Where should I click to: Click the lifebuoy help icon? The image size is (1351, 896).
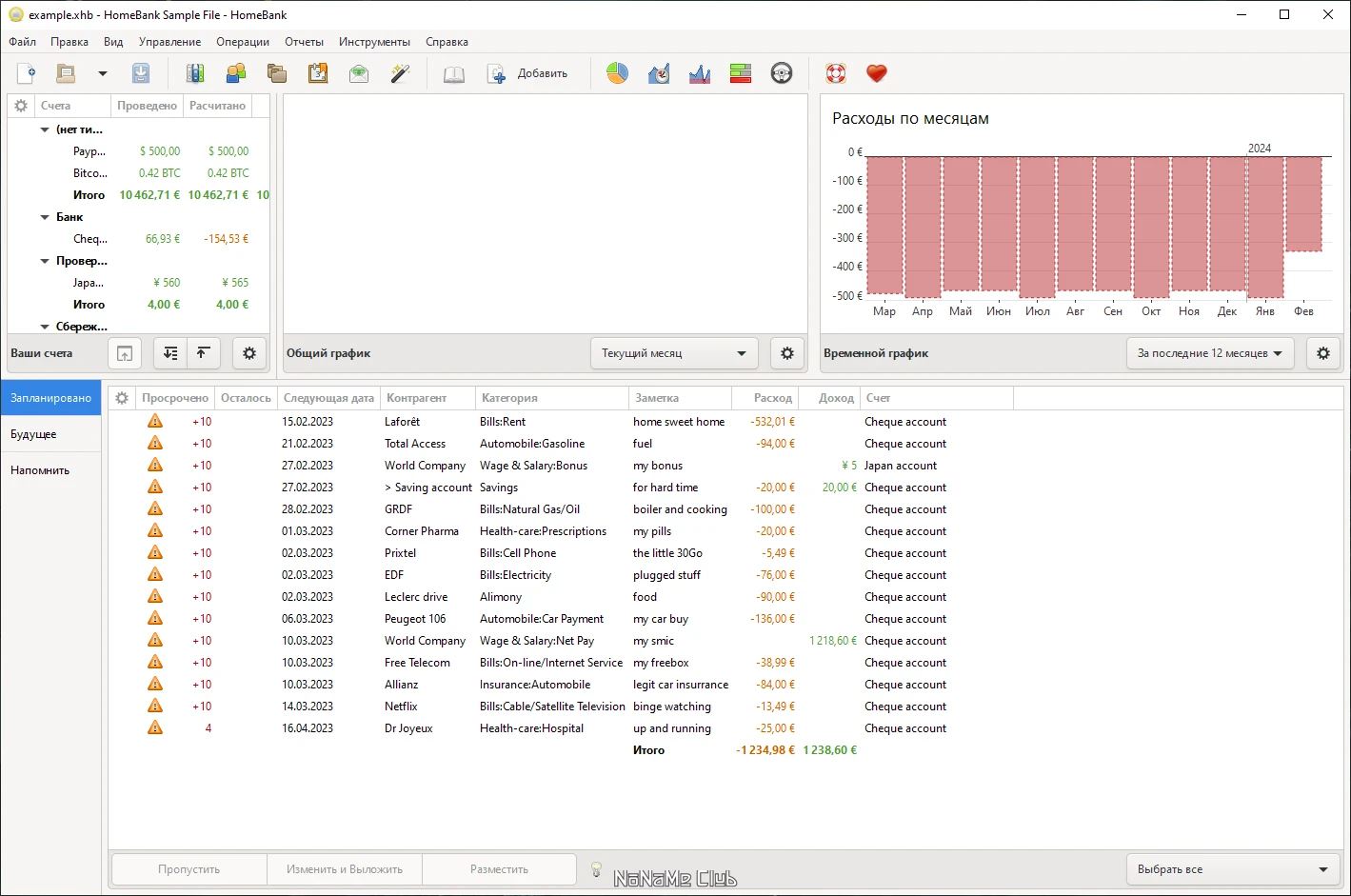coord(836,73)
